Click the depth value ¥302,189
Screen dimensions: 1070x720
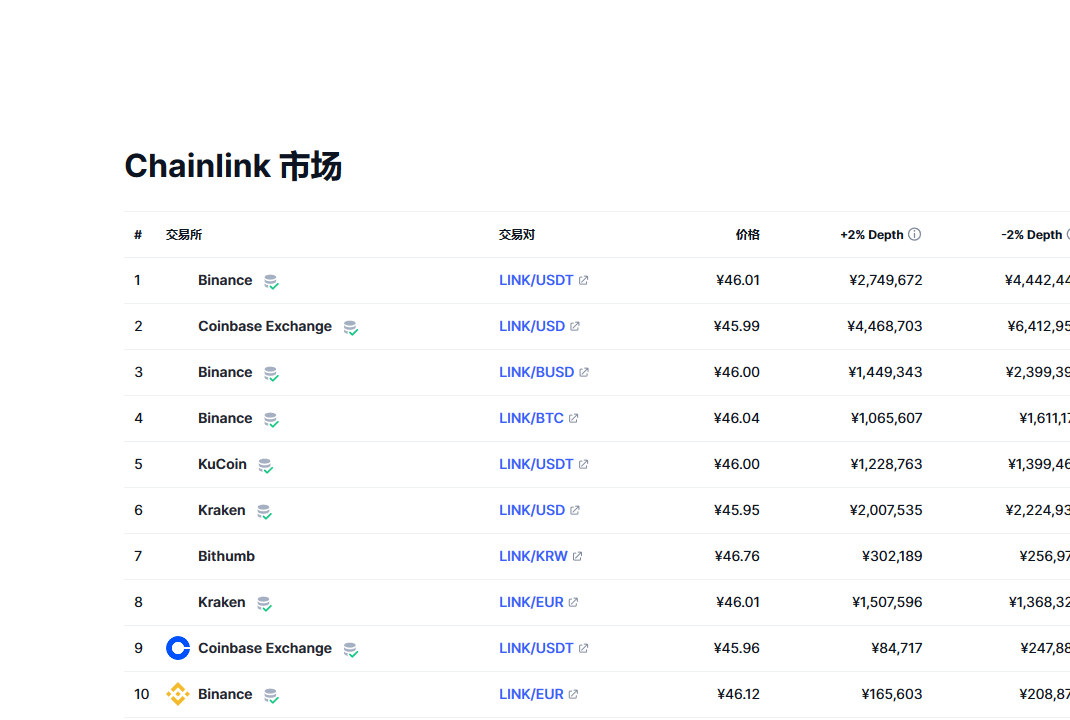coord(892,556)
